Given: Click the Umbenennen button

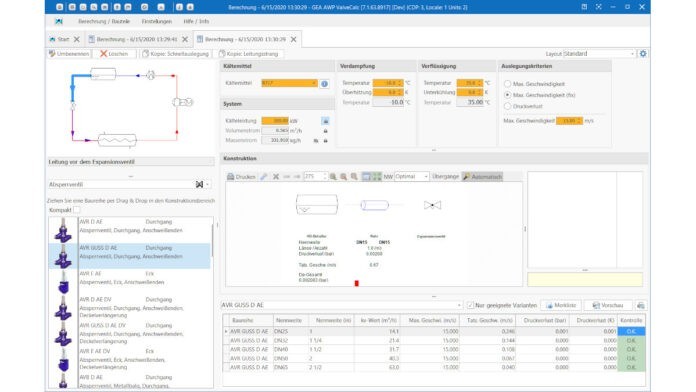Looking at the screenshot, I should 69,54.
